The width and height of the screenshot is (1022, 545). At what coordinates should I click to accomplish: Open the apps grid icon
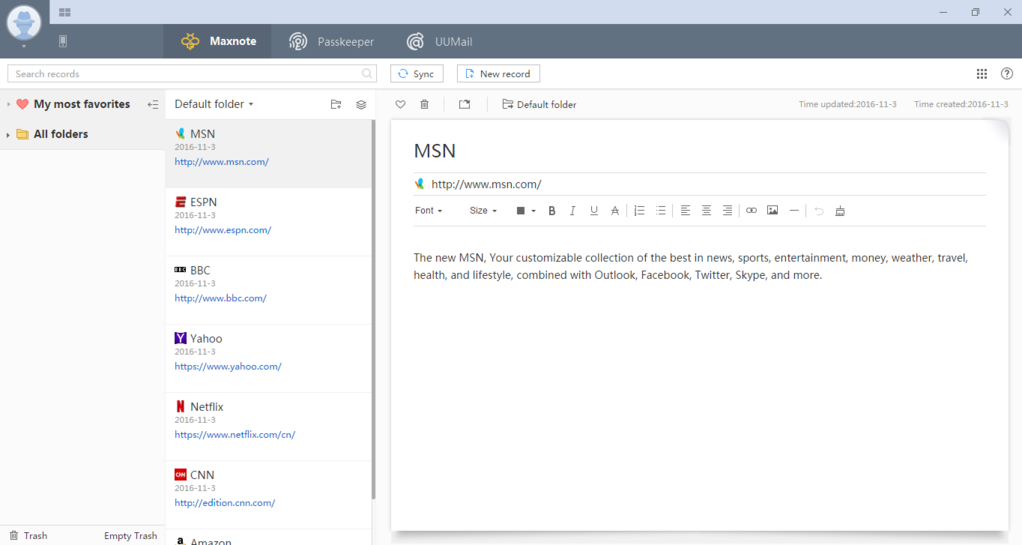[x=982, y=74]
